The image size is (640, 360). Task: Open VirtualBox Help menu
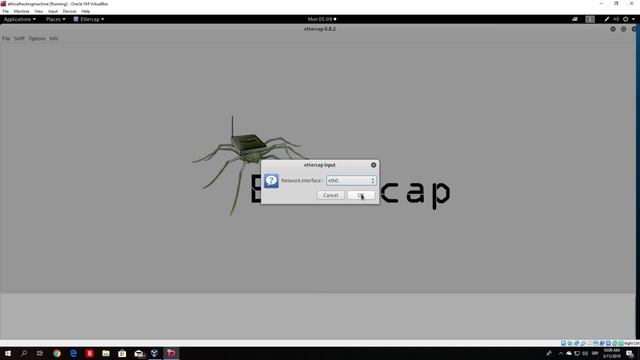coord(86,11)
